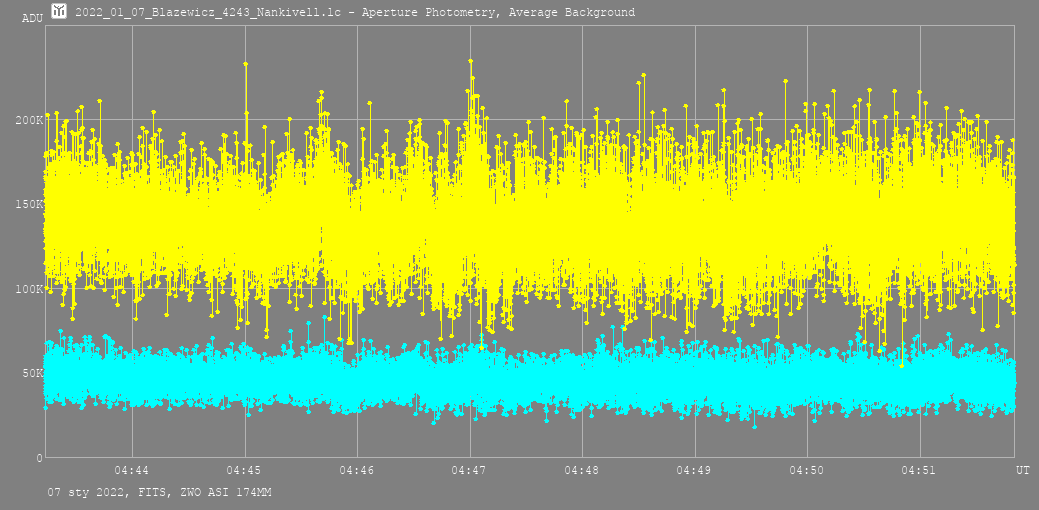Click the tallest yellow peak near 04:45
This screenshot has height=510, width=1039.
pos(246,64)
